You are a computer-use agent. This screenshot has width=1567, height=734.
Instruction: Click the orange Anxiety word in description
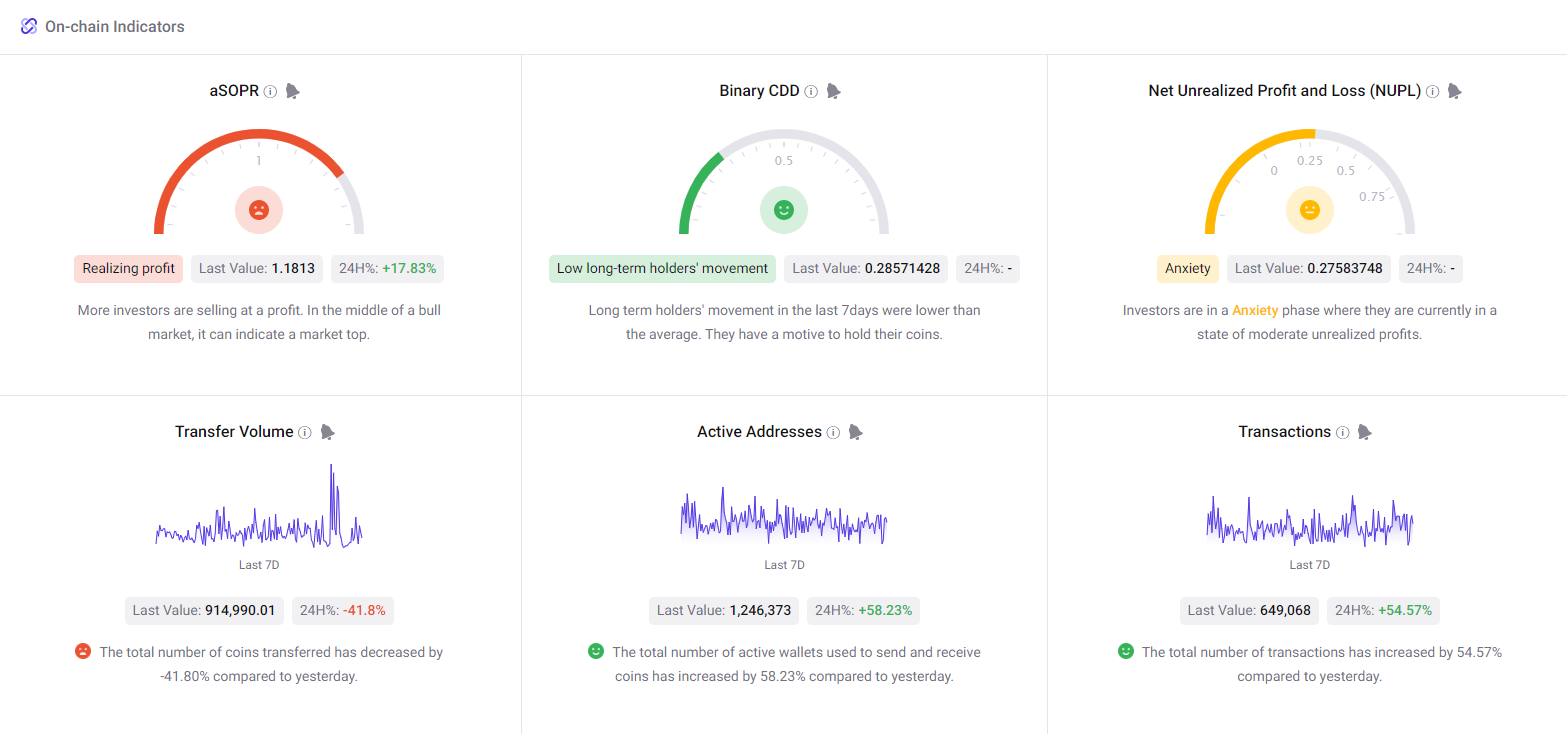pyautogui.click(x=1255, y=311)
